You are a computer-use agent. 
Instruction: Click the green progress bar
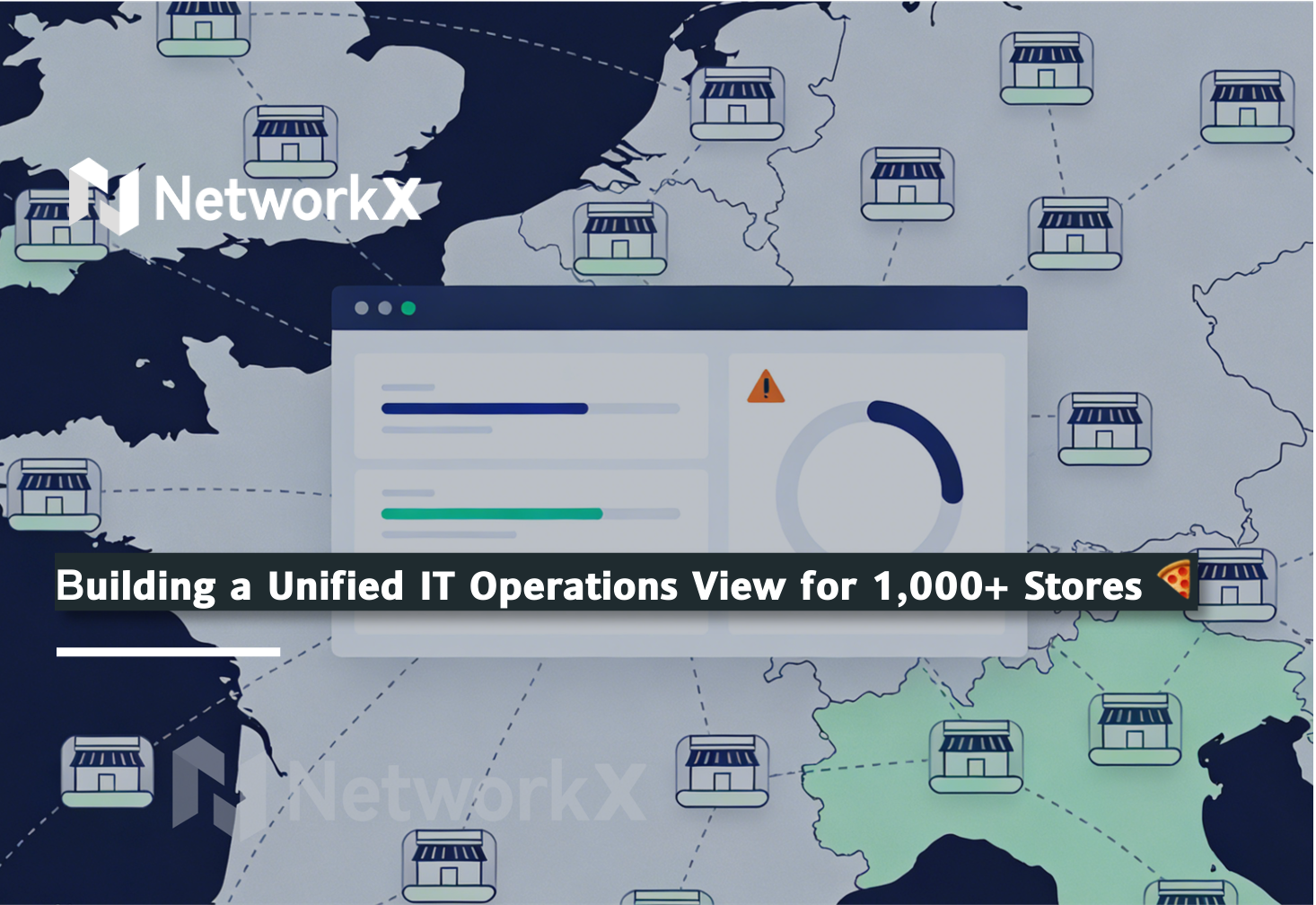(492, 514)
